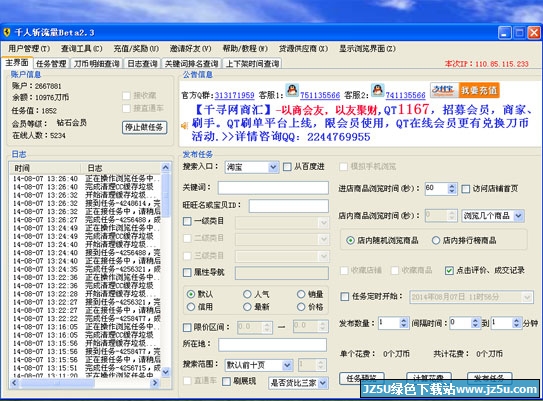Screen dimensions: 543x401
Task: Select log row 接到任务-4248614
Action: point(87,203)
